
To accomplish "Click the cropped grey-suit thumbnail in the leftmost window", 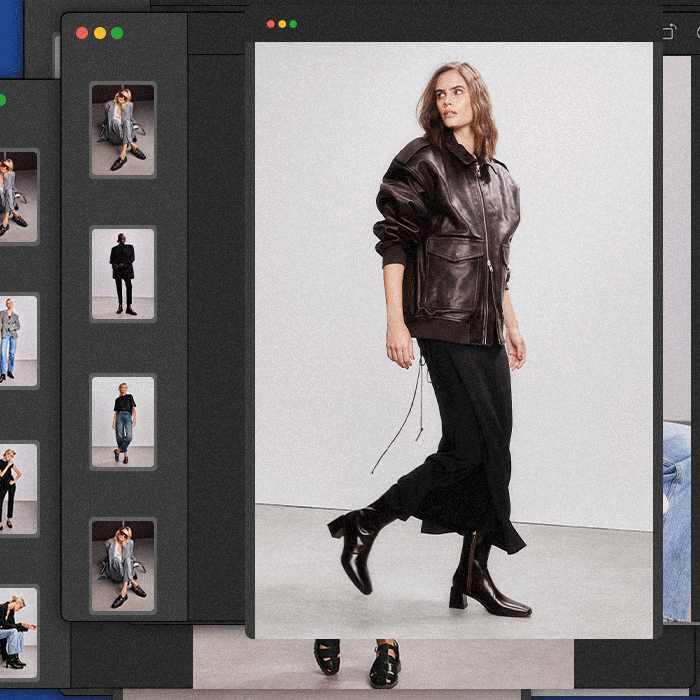I will (x=19, y=197).
